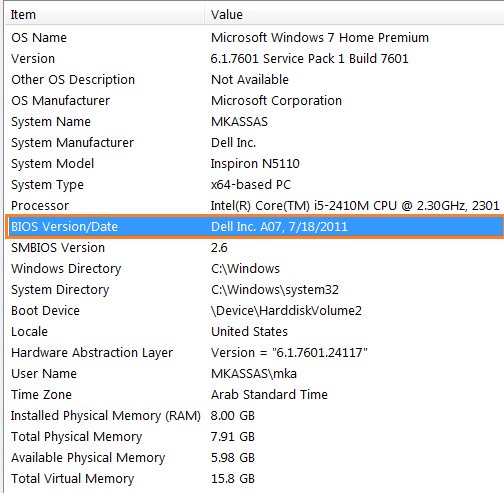Click the 15.8 GB value
This screenshot has width=504, height=493.
coord(233,479)
